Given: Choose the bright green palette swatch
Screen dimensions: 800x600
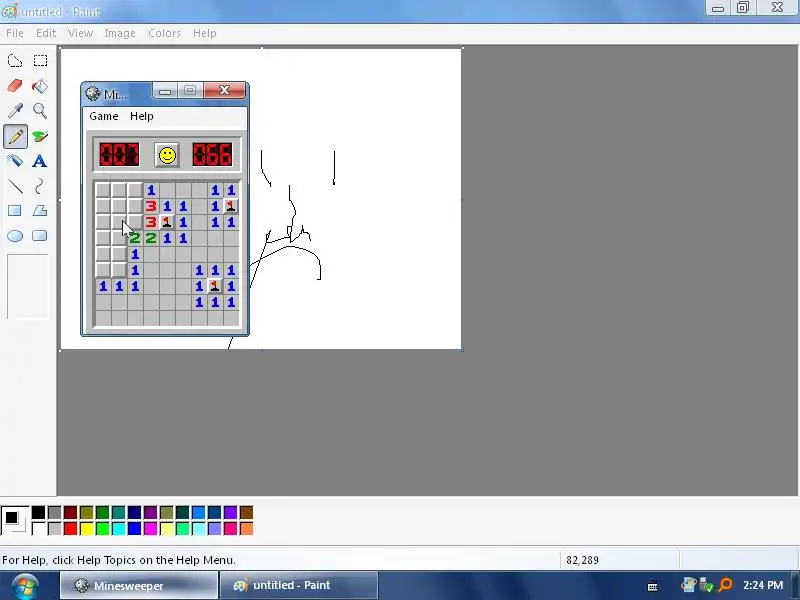Looking at the screenshot, I should (x=103, y=528).
